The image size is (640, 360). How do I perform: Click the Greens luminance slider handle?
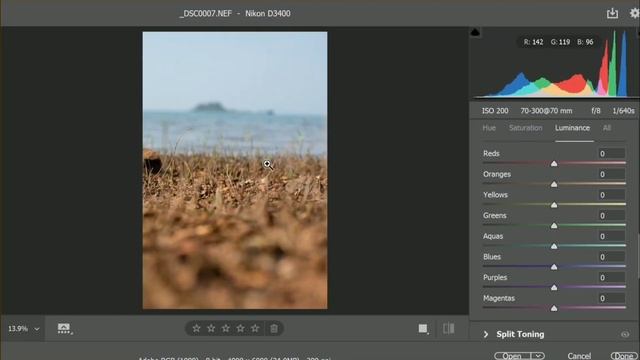click(554, 226)
